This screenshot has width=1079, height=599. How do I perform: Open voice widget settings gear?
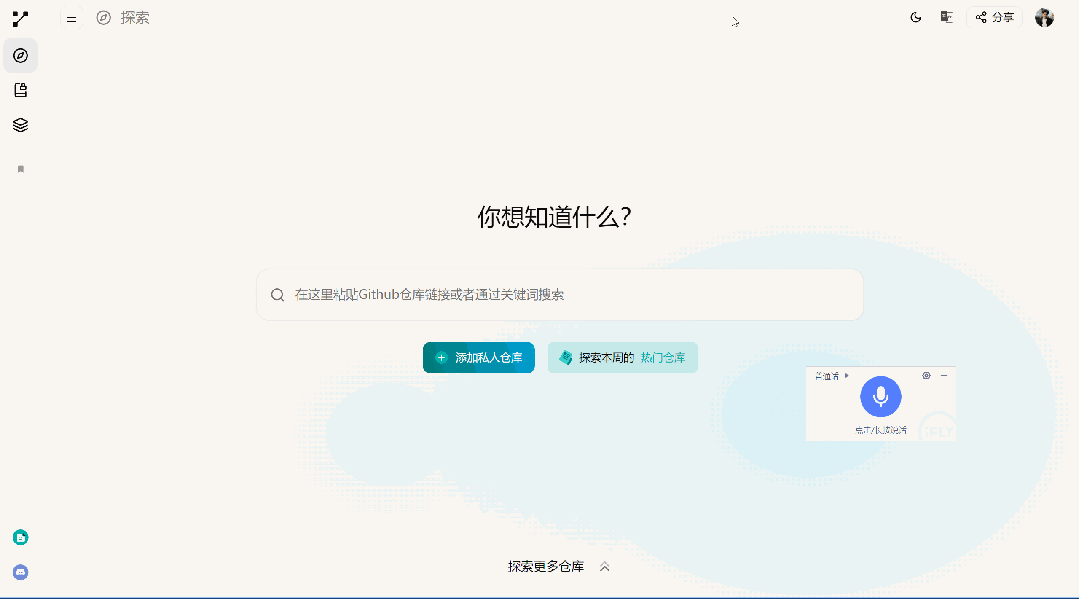[x=926, y=375]
